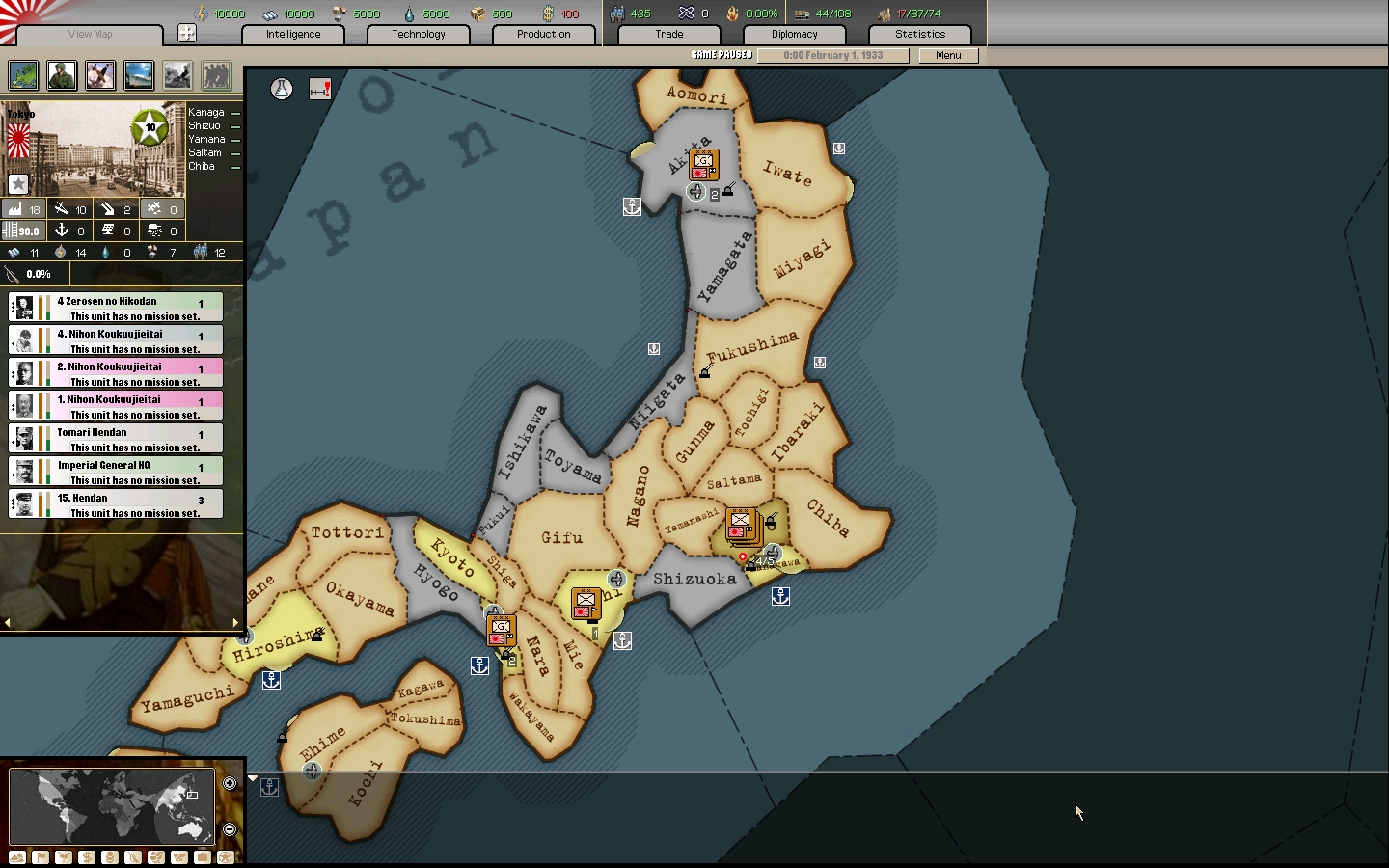Toggle the star button on Tokyo picture
The height and width of the screenshot is (868, 1389).
[18, 183]
